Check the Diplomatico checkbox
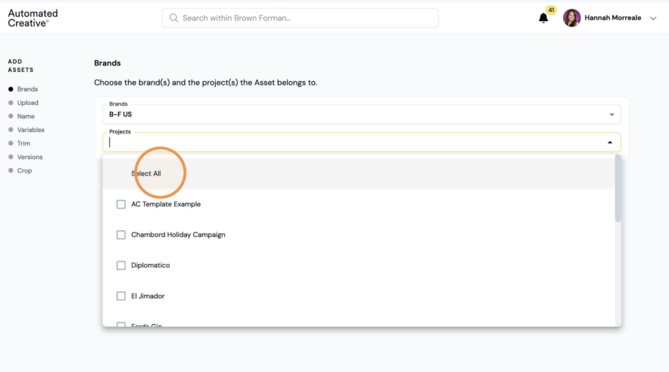669x372 pixels. coord(121,265)
